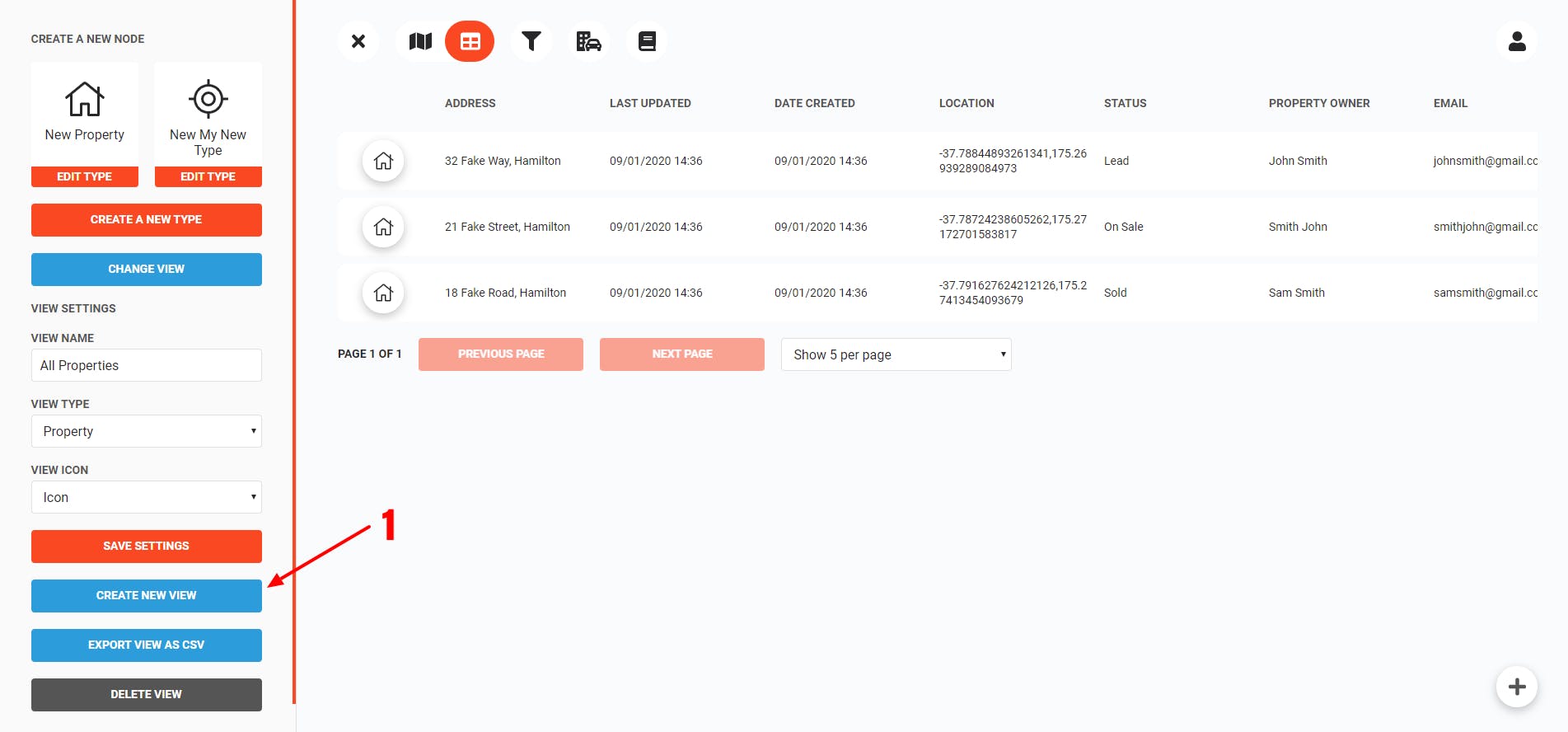This screenshot has height=732, width=1568.
Task: Open the book documentation icon
Action: coord(647,41)
